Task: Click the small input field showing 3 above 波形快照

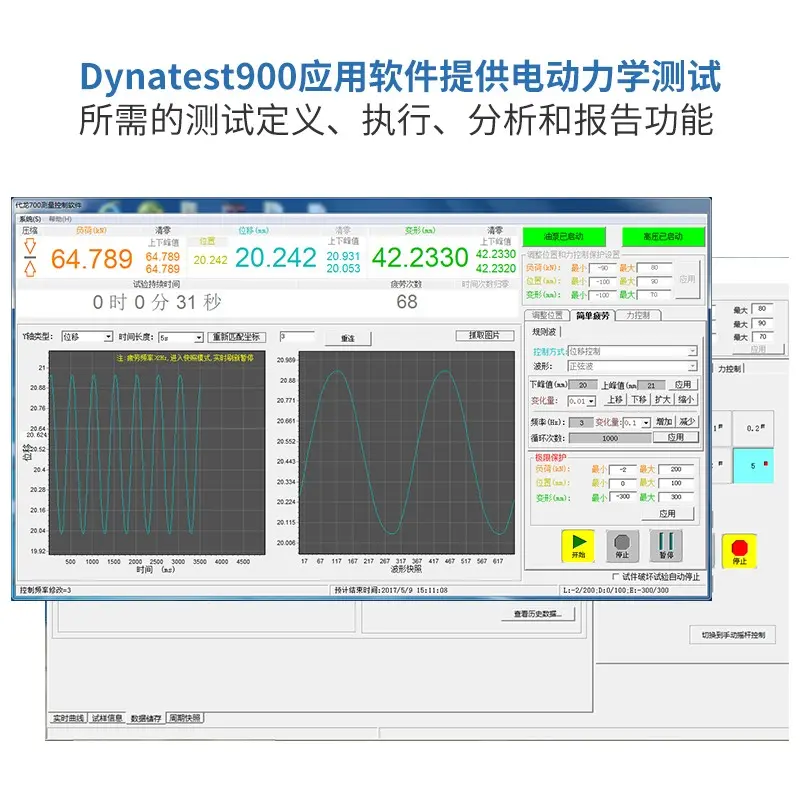Action: (297, 337)
